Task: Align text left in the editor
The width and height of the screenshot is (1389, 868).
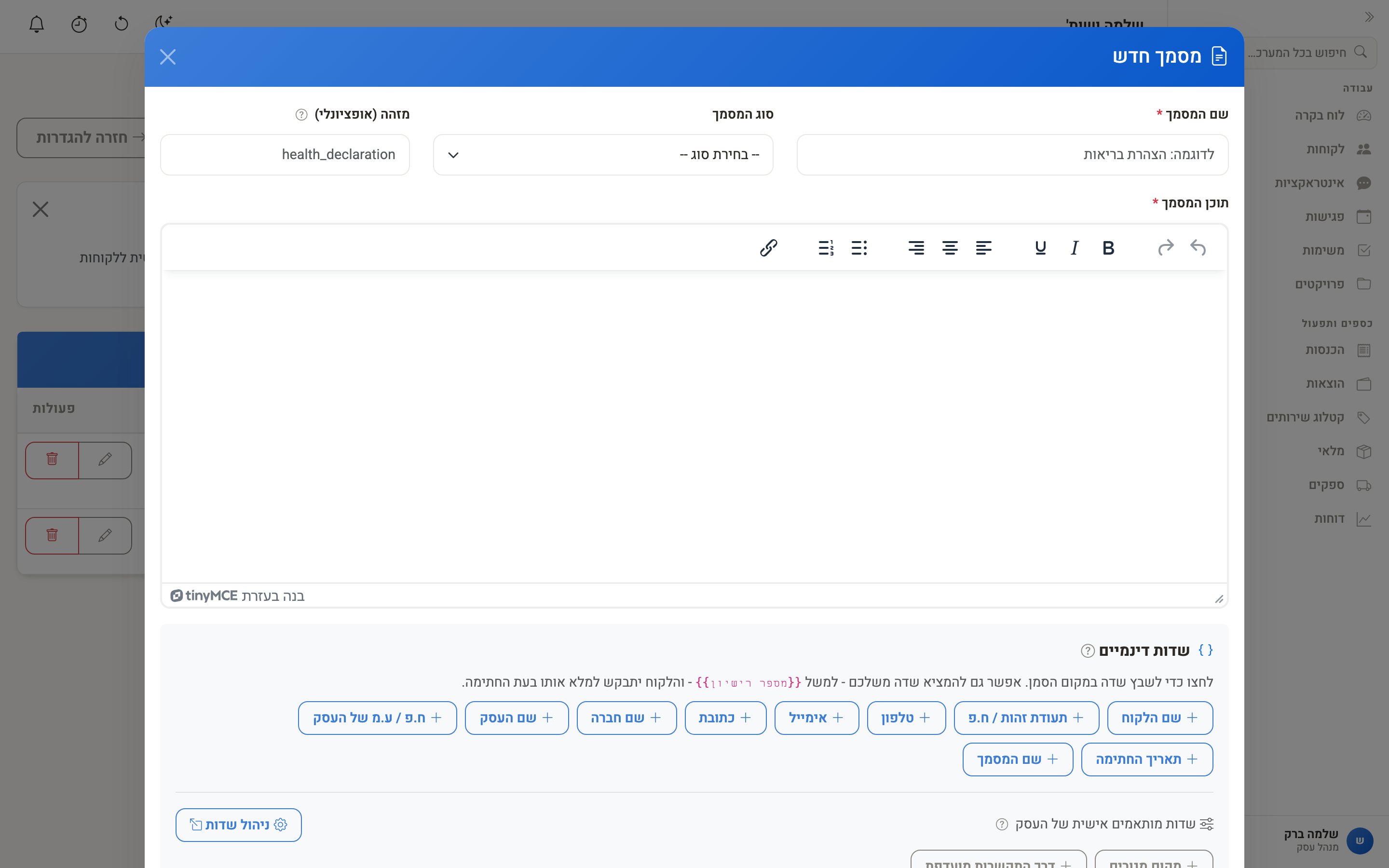Action: [x=984, y=247]
